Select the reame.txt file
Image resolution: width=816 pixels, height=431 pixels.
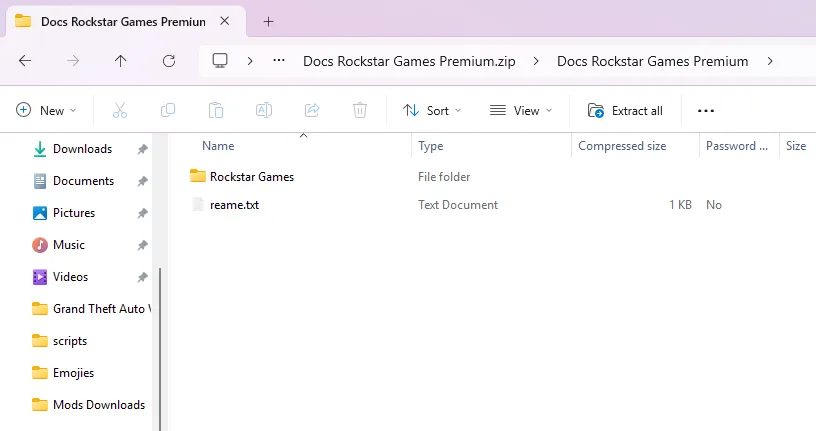click(x=234, y=205)
